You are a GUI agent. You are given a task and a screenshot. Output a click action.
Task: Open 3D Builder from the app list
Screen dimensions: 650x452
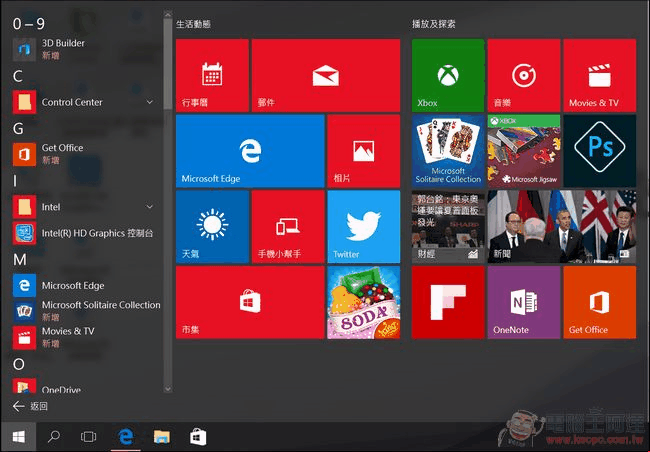coord(86,49)
